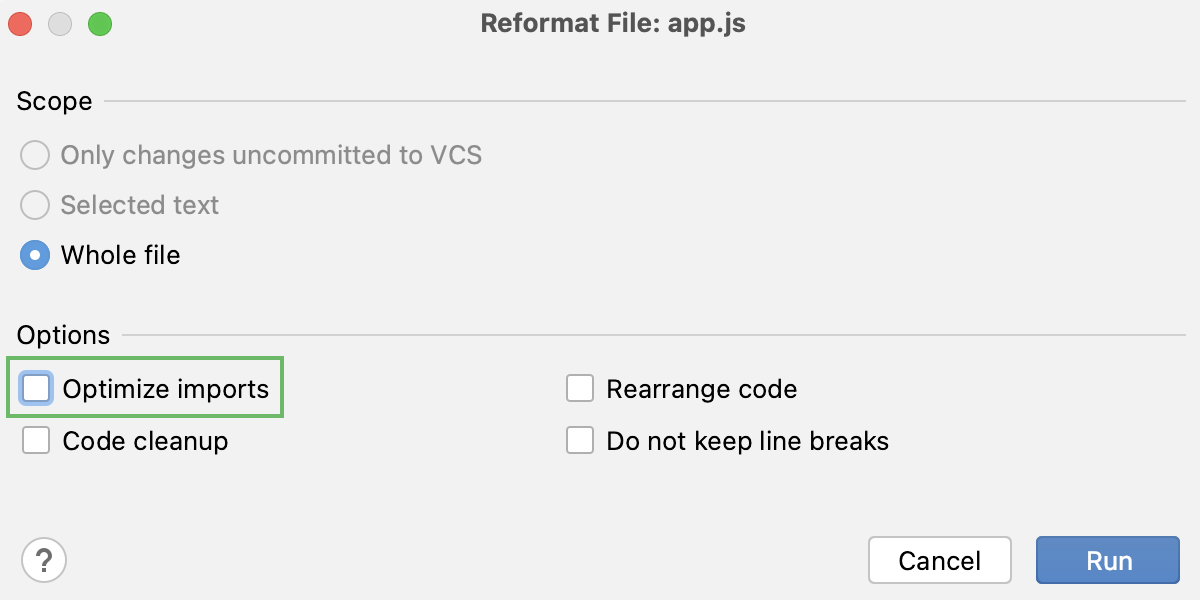
Task: Open help via the question mark icon
Action: point(44,560)
